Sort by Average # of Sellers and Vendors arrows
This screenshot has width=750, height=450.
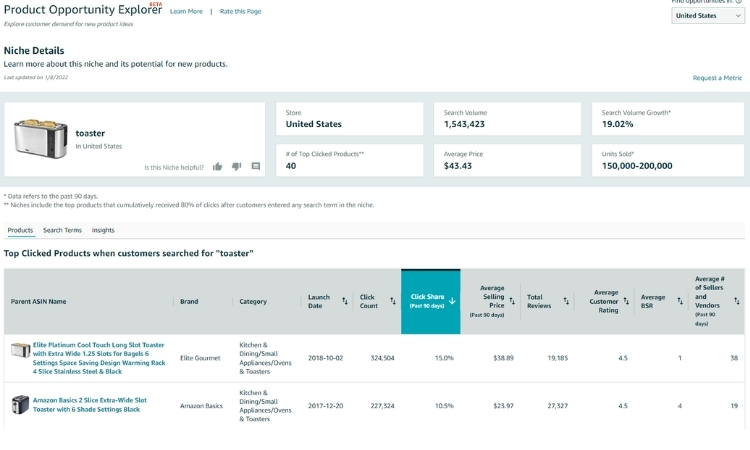coord(737,301)
